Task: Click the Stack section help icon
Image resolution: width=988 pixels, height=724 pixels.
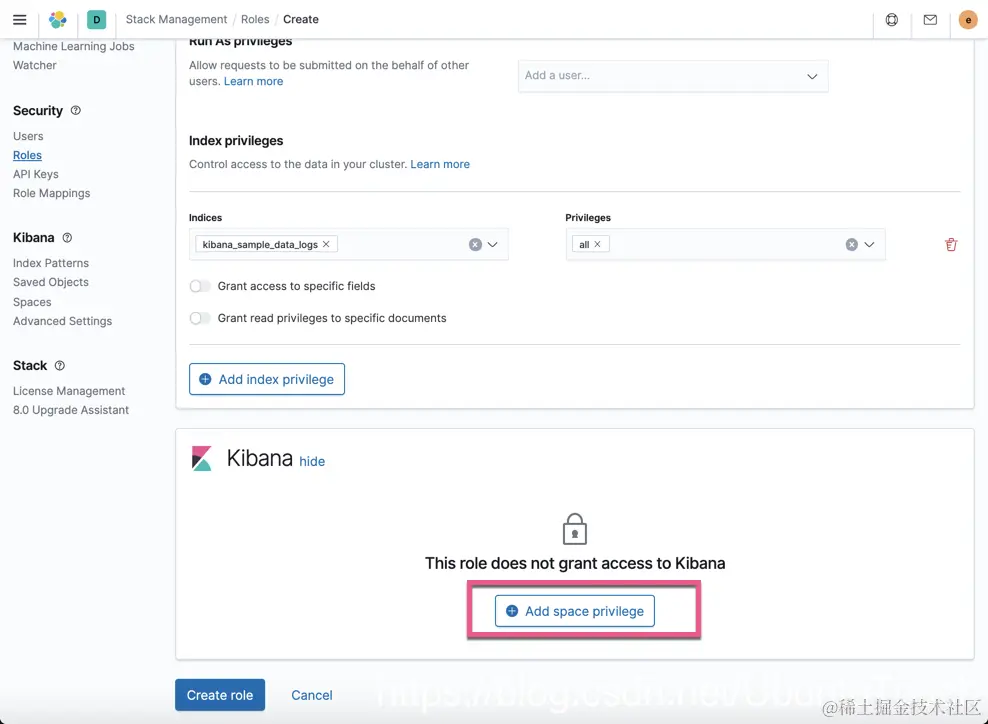Action: point(60,365)
